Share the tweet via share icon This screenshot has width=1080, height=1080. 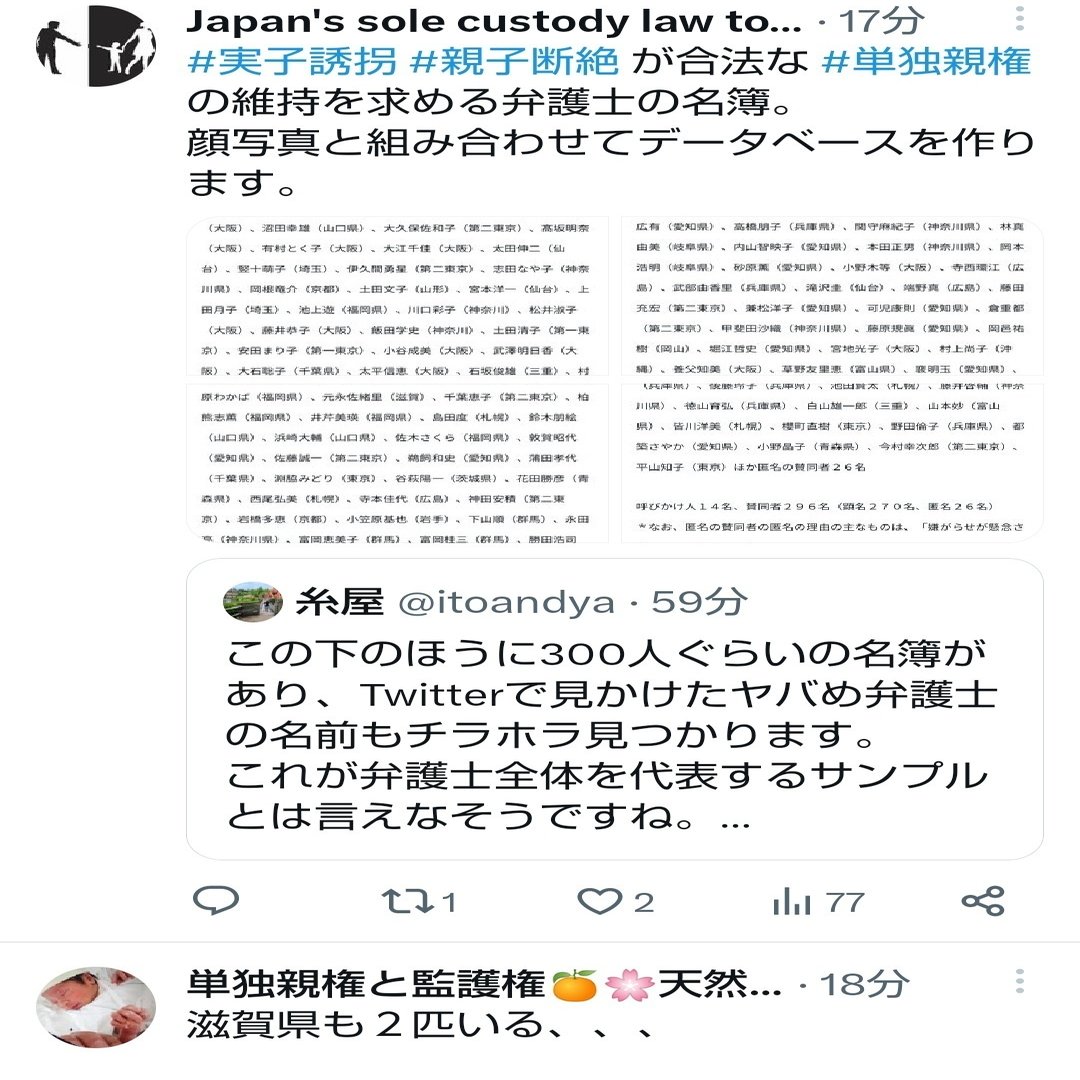pyautogui.click(x=983, y=901)
